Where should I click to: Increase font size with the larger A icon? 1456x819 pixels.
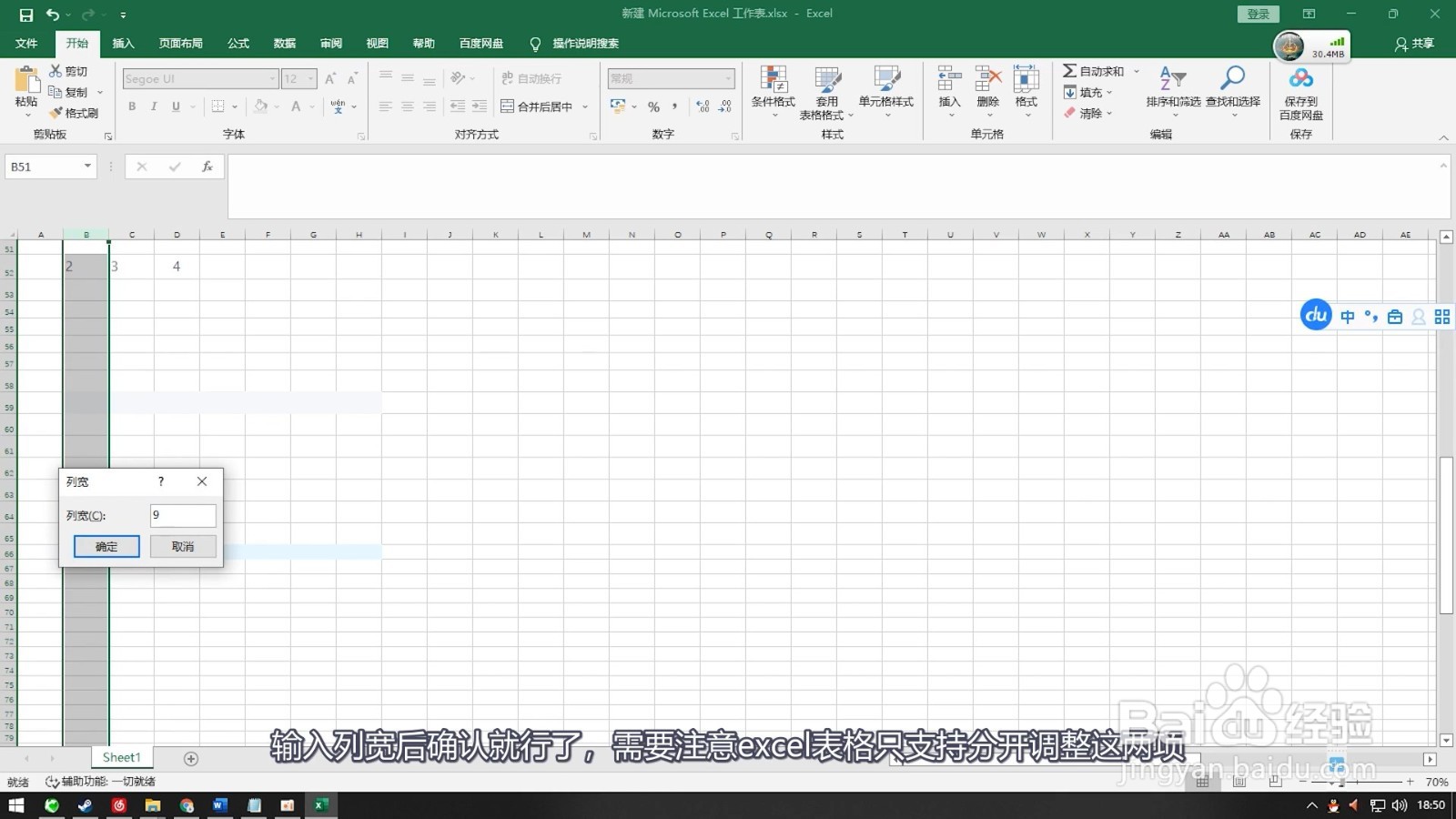coord(330,79)
